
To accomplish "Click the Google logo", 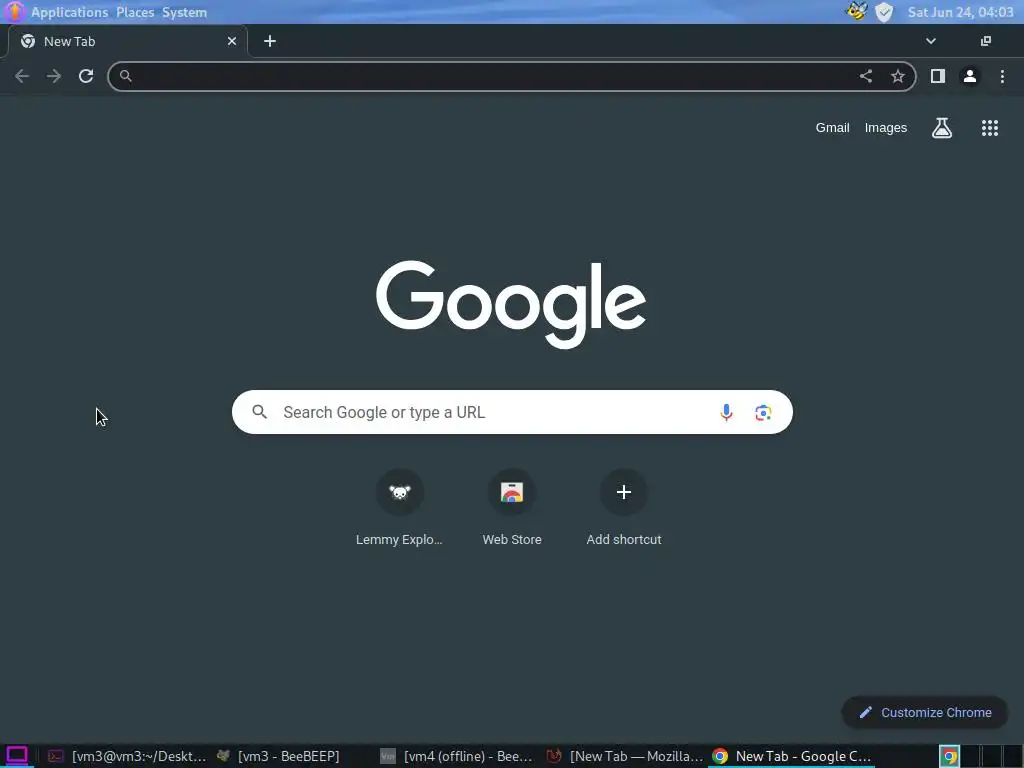I will point(511,304).
